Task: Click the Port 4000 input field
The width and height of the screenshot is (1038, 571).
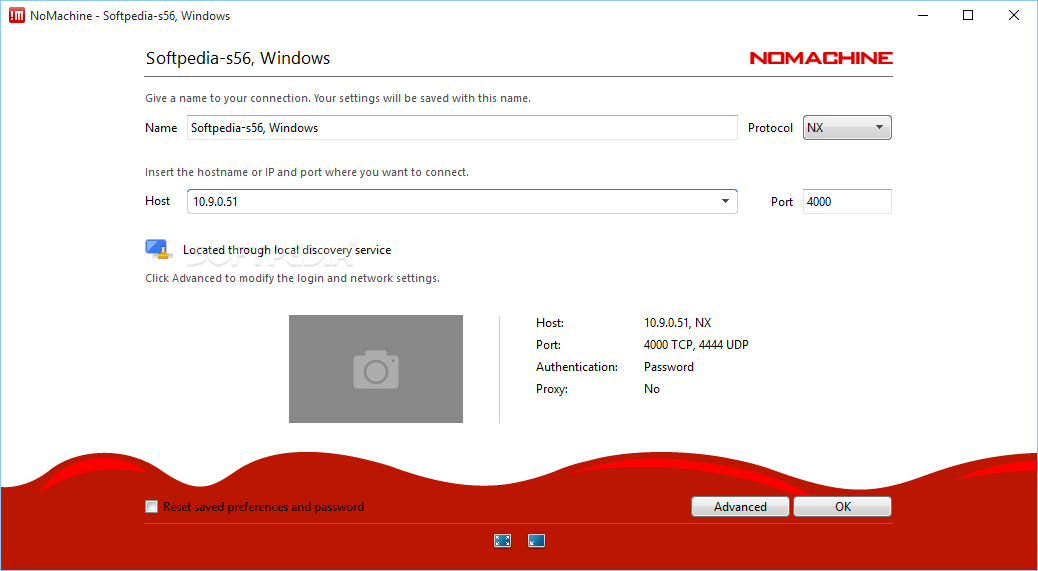Action: pyautogui.click(x=847, y=202)
